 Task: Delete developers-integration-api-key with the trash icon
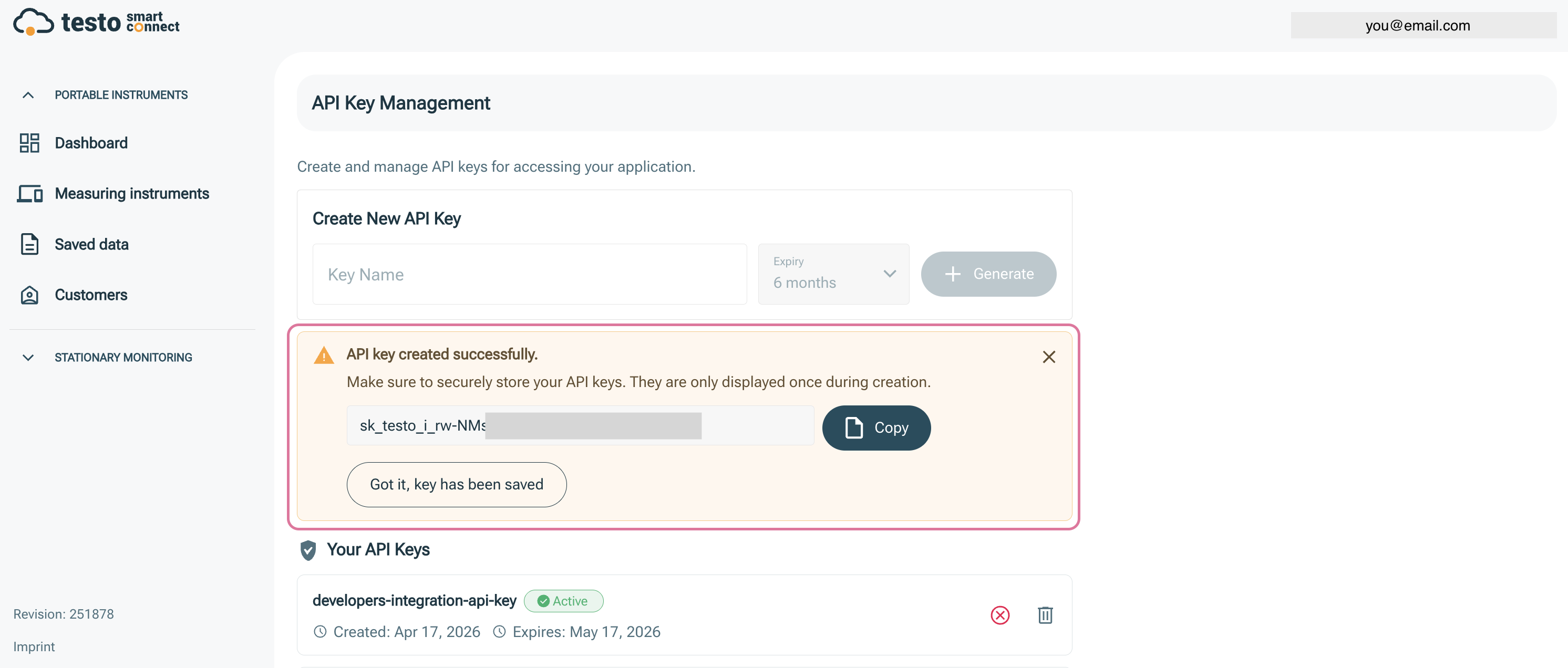point(1046,615)
